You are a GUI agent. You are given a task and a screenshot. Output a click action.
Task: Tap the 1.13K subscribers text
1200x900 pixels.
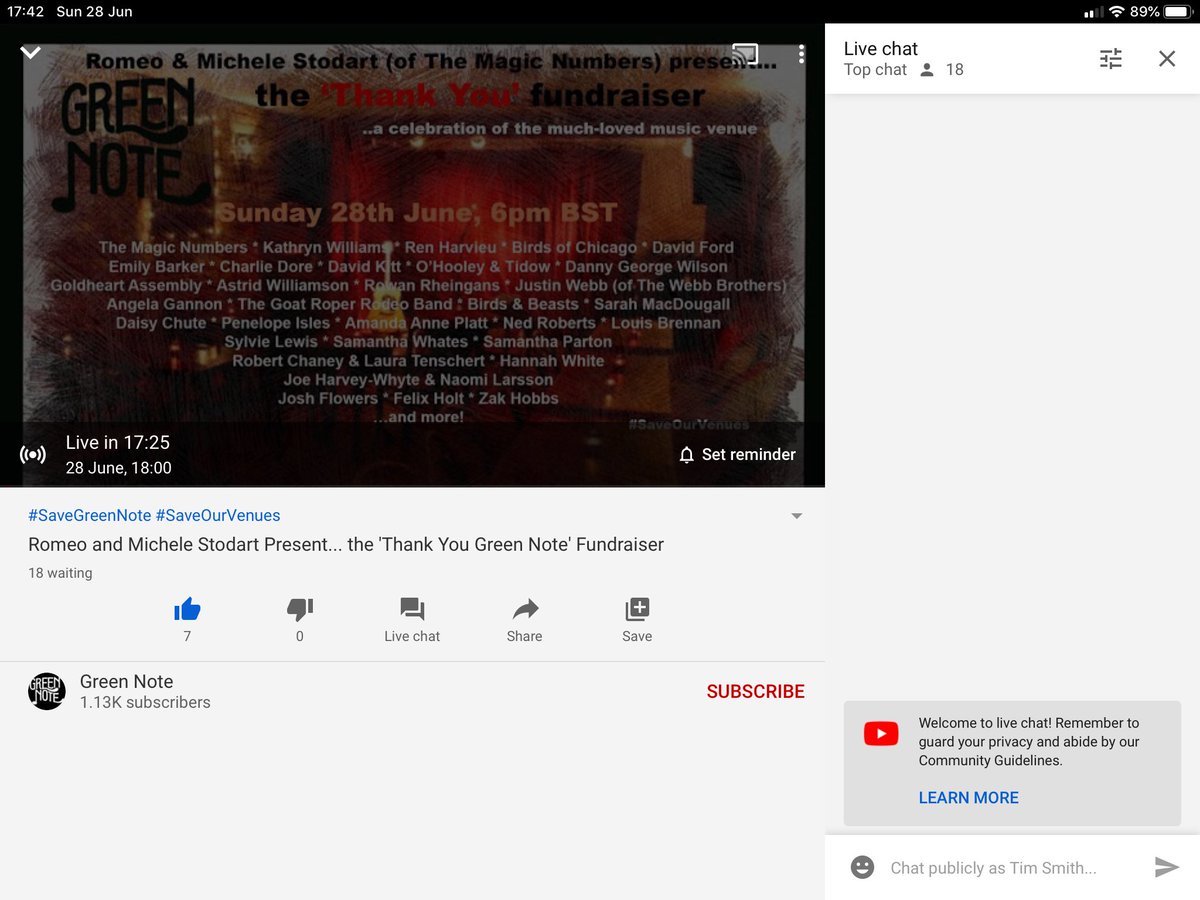tap(145, 703)
